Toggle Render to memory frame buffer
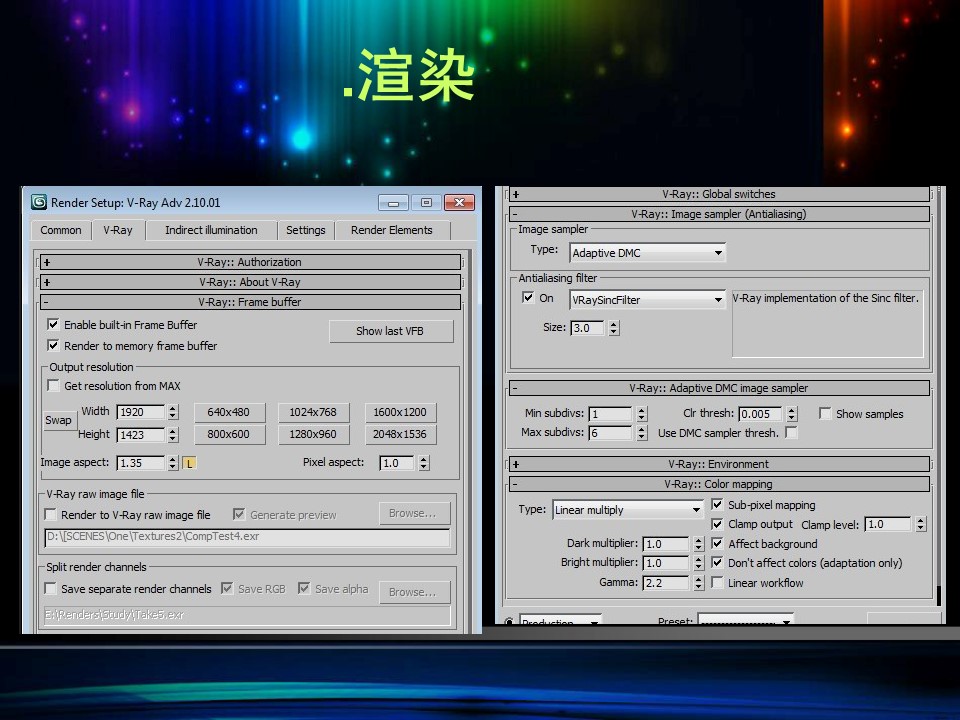Image resolution: width=960 pixels, height=720 pixels. coord(53,345)
